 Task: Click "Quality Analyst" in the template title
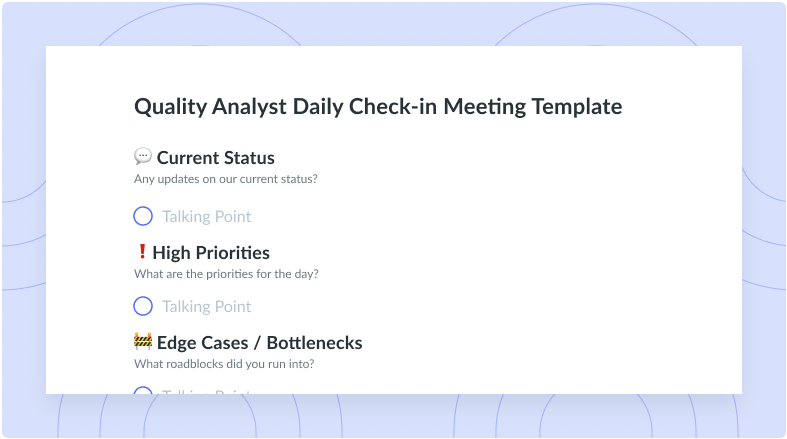coord(210,107)
